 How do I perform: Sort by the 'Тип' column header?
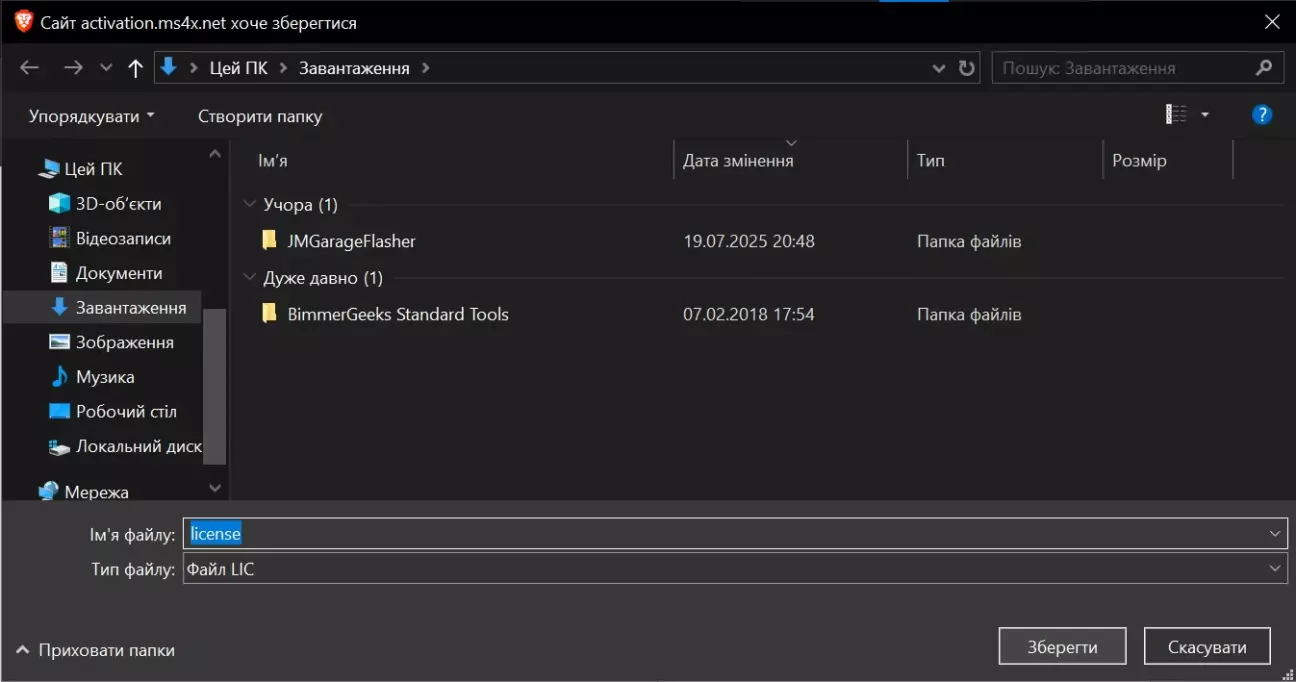930,160
